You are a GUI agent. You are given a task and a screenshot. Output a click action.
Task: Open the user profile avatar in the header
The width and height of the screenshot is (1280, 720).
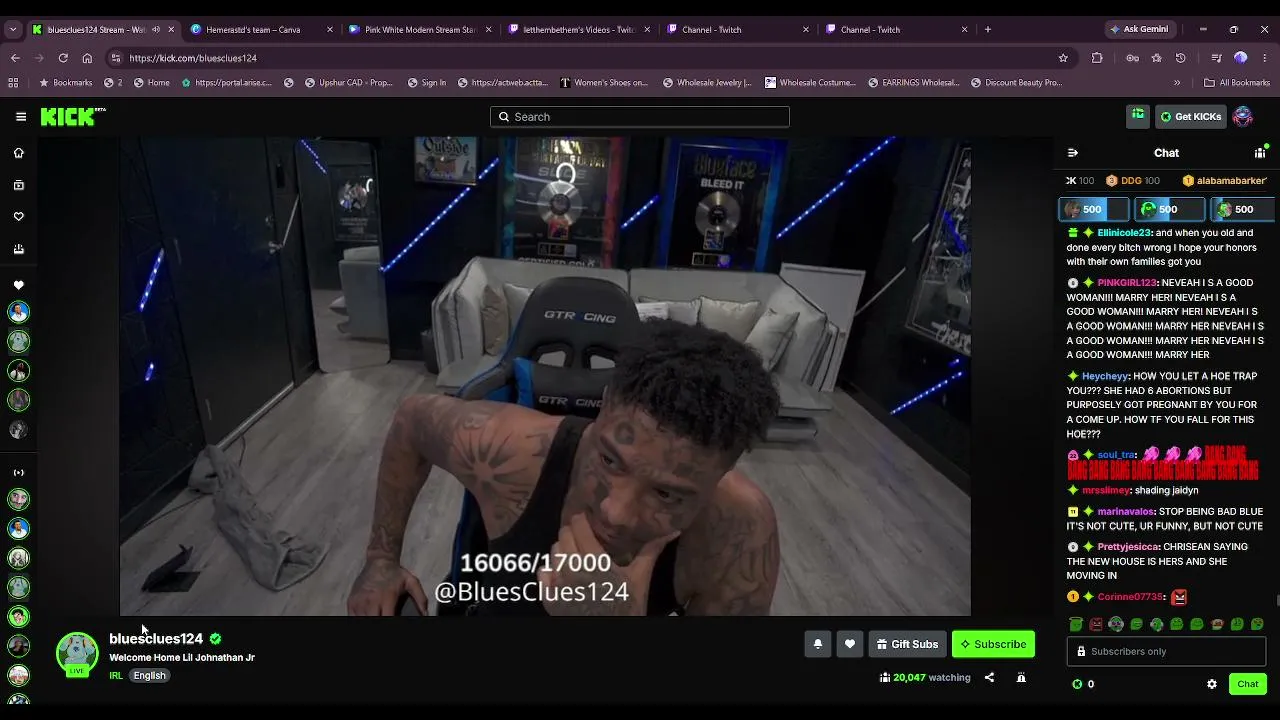tap(1243, 117)
